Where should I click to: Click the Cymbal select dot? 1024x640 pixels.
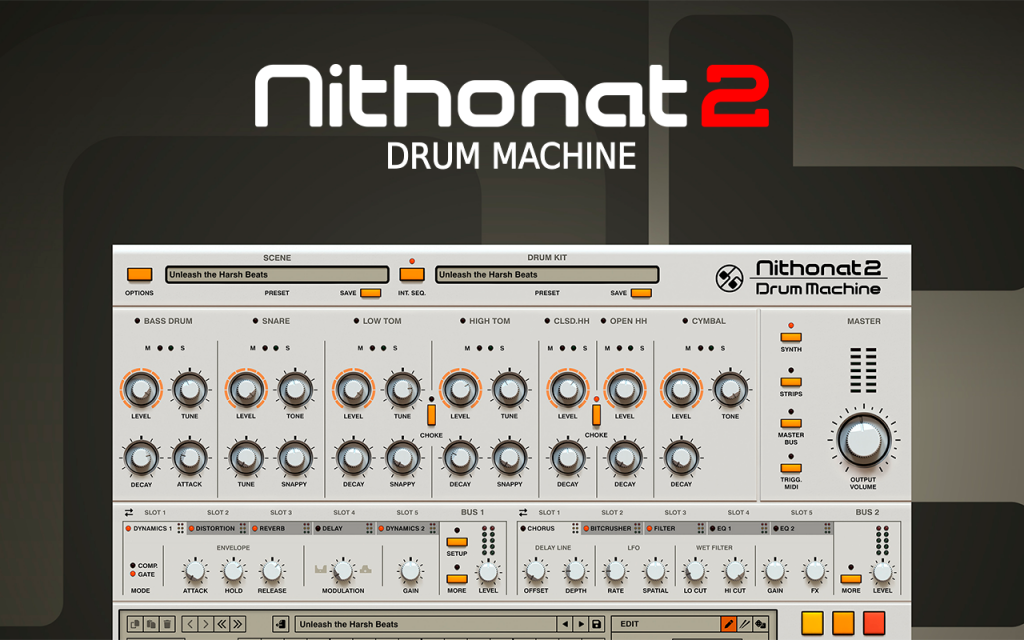pyautogui.click(x=685, y=321)
